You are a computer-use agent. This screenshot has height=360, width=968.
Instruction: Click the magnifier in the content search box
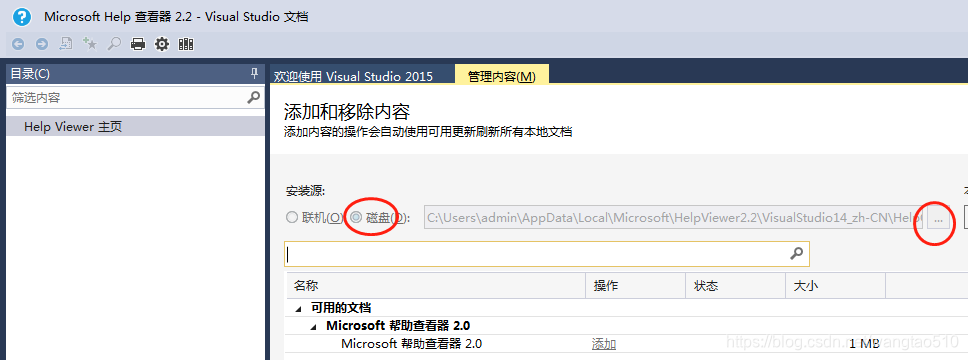pos(797,253)
